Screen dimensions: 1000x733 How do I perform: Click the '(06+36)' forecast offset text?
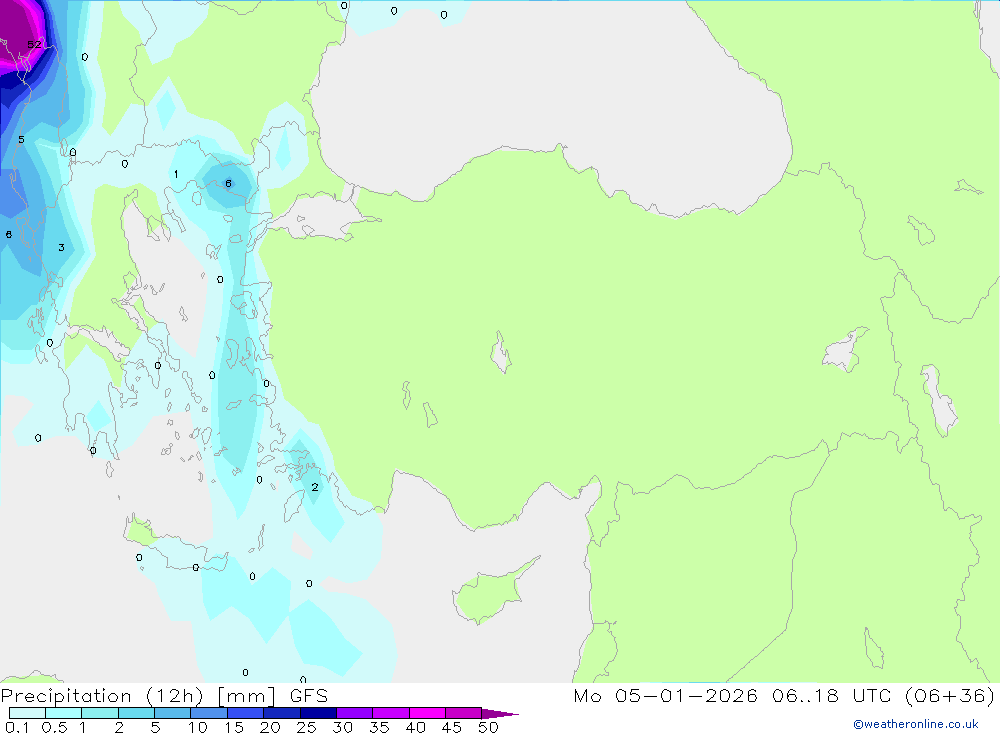(x=950, y=696)
